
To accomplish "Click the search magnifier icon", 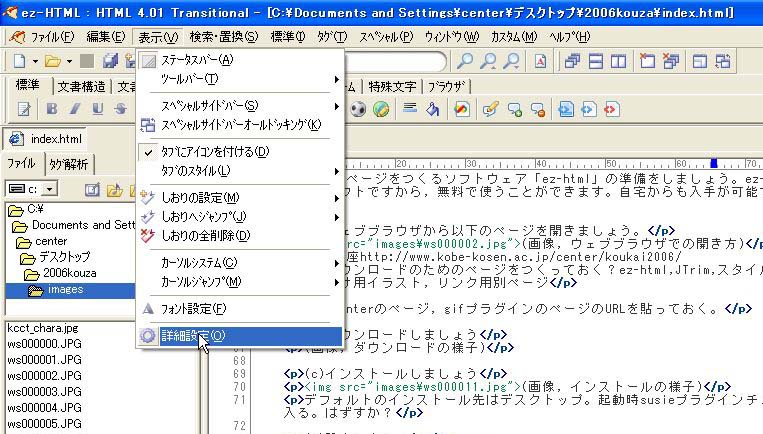I will (x=465, y=61).
